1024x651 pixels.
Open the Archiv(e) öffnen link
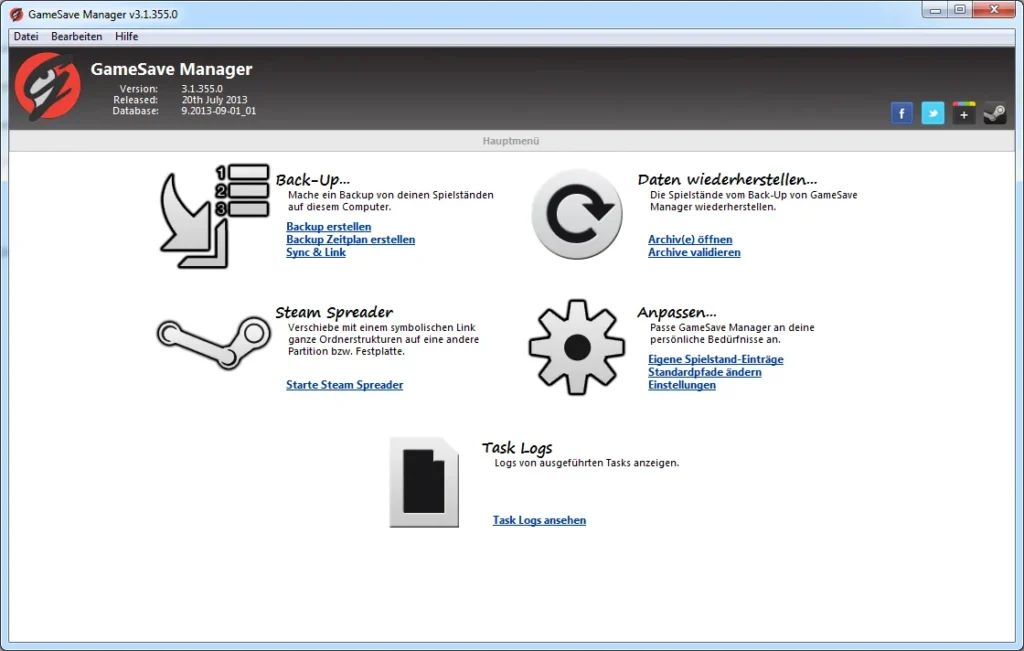pos(690,240)
